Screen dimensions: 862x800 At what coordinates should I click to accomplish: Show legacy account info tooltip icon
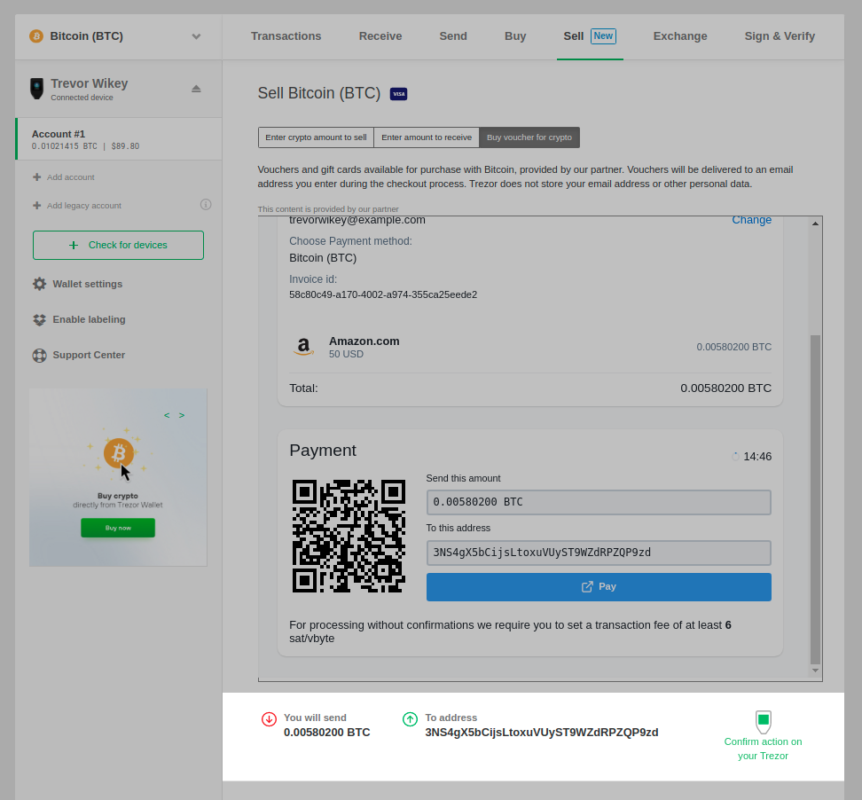206,205
